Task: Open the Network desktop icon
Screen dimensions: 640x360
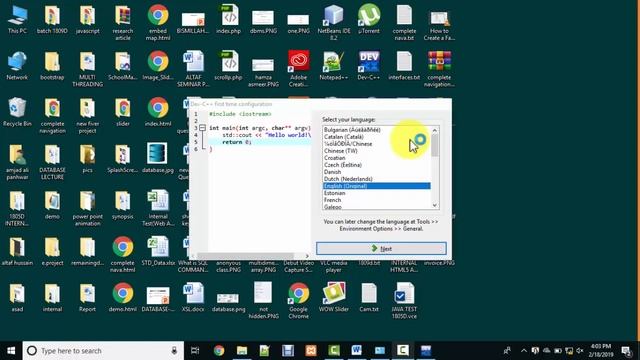Action: click(x=17, y=66)
